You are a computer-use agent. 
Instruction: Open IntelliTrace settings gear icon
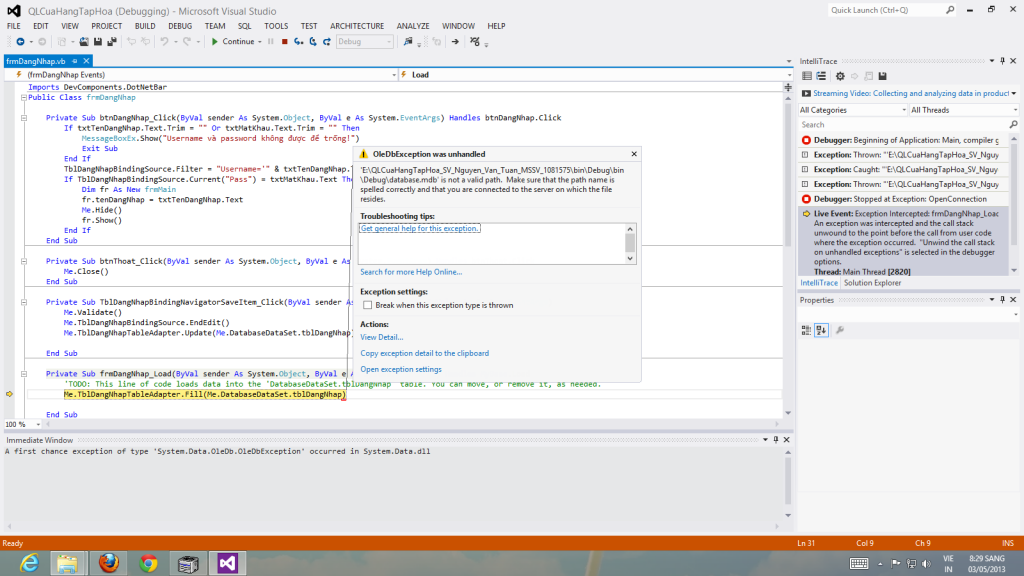[840, 76]
